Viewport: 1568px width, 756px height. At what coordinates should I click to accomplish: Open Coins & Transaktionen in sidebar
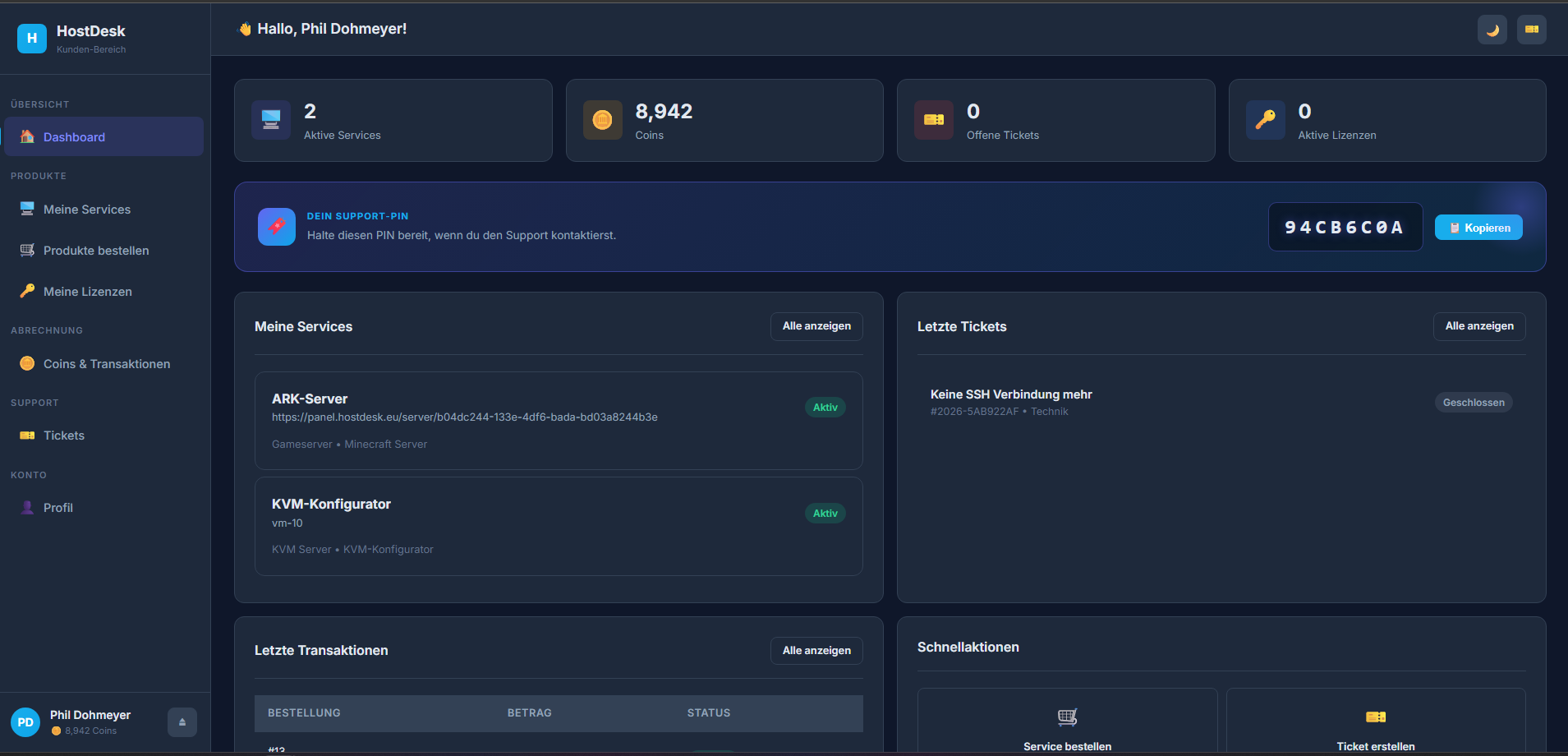[x=107, y=364]
